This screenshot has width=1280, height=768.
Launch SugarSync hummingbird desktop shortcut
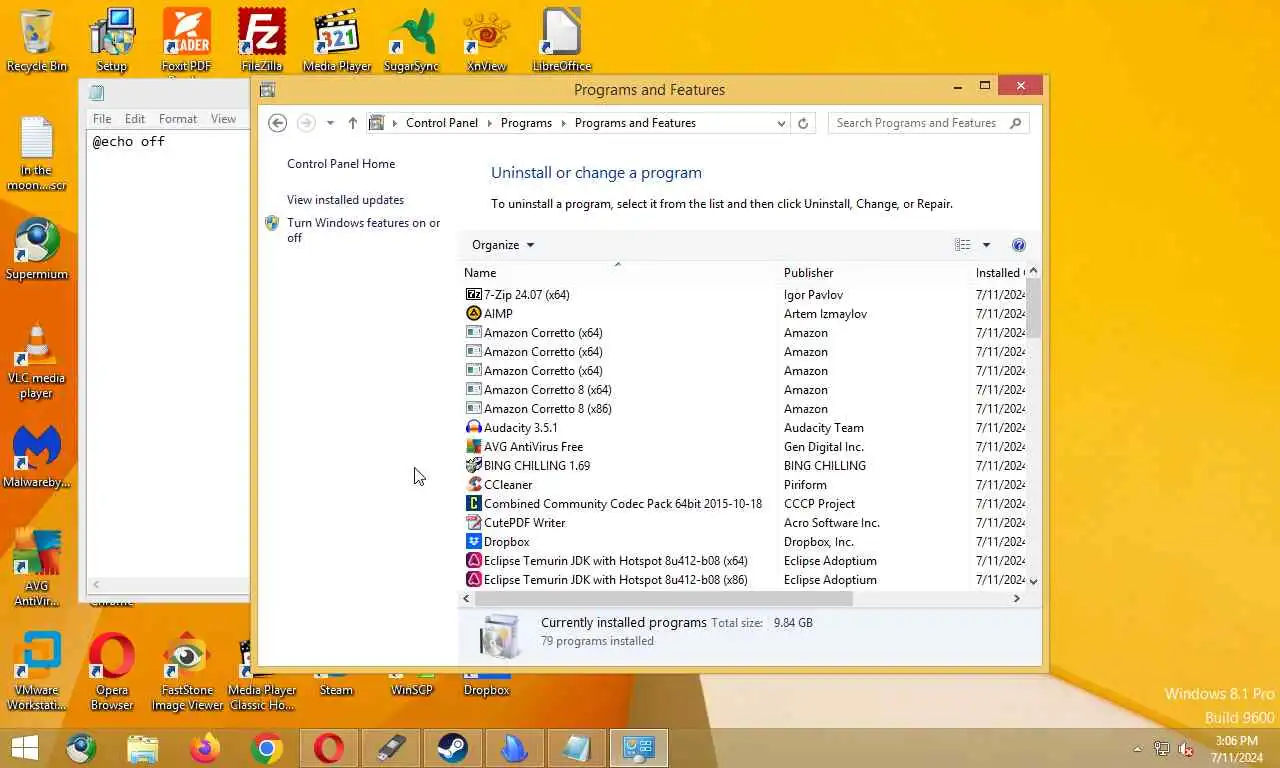412,40
